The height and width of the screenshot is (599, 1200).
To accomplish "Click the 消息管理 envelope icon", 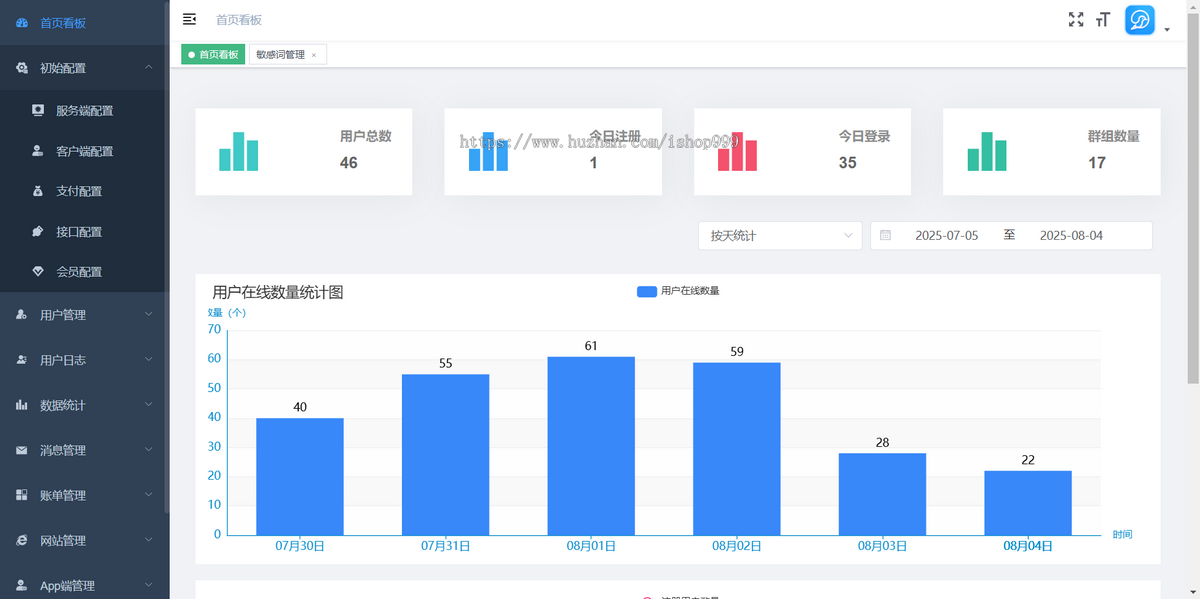I will pos(22,450).
